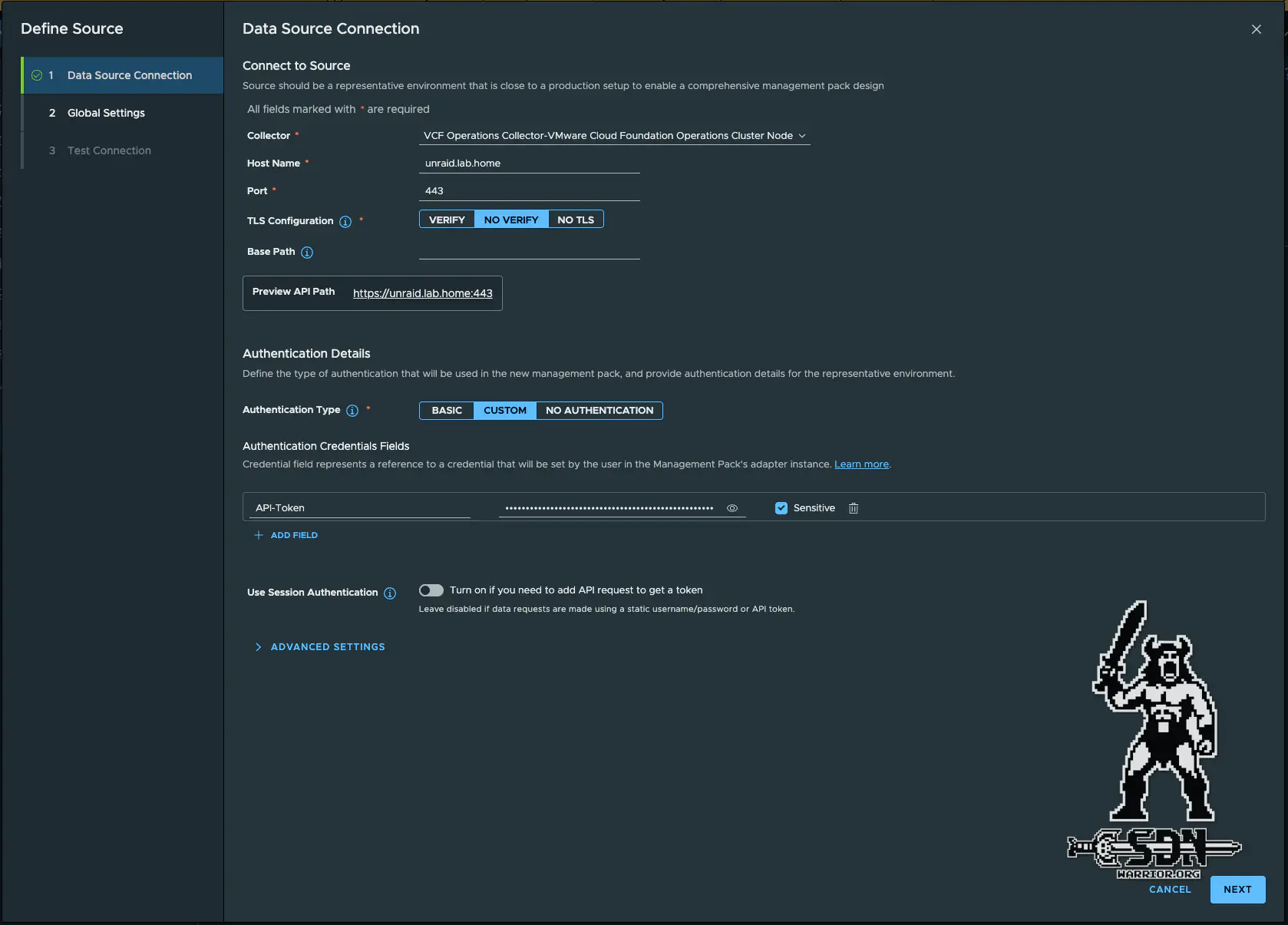Add a new credential field

pyautogui.click(x=286, y=535)
